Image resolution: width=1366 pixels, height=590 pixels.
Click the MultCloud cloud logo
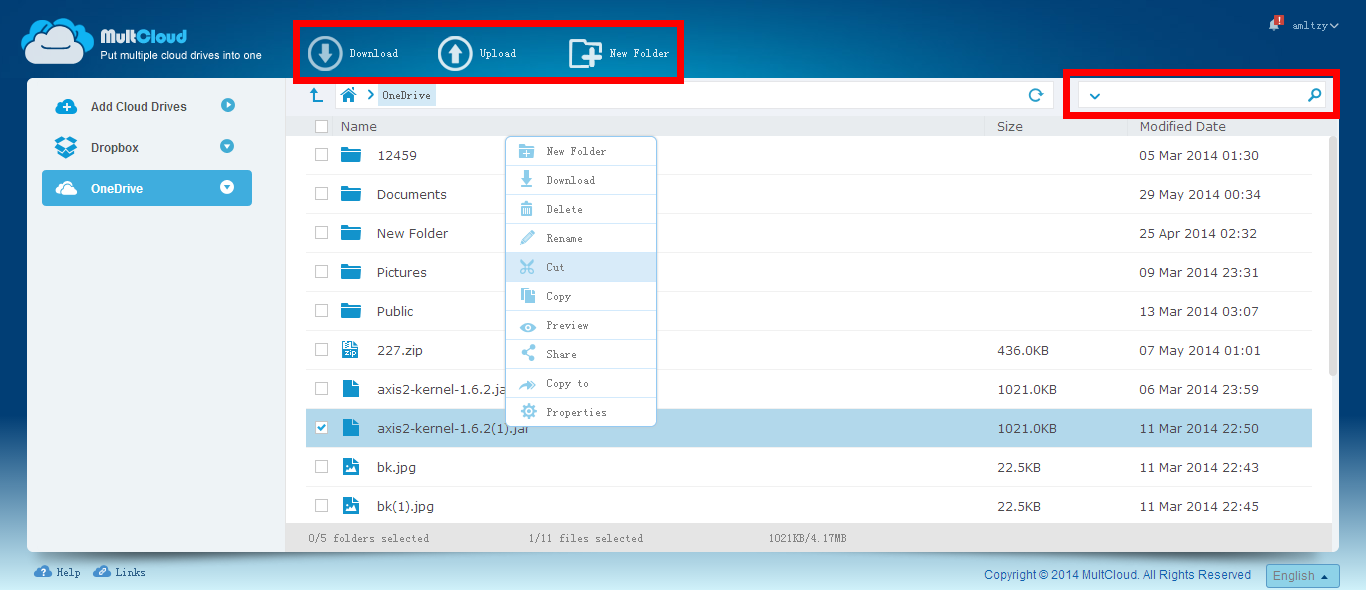(x=58, y=42)
